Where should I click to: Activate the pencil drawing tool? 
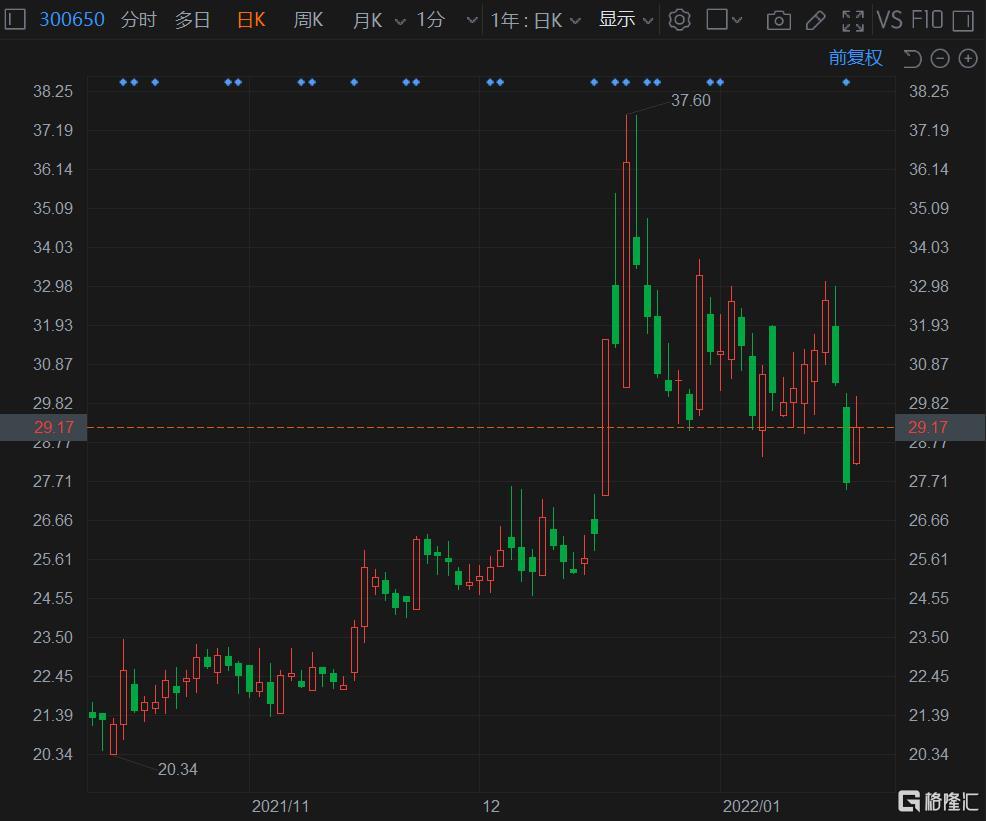(816, 21)
